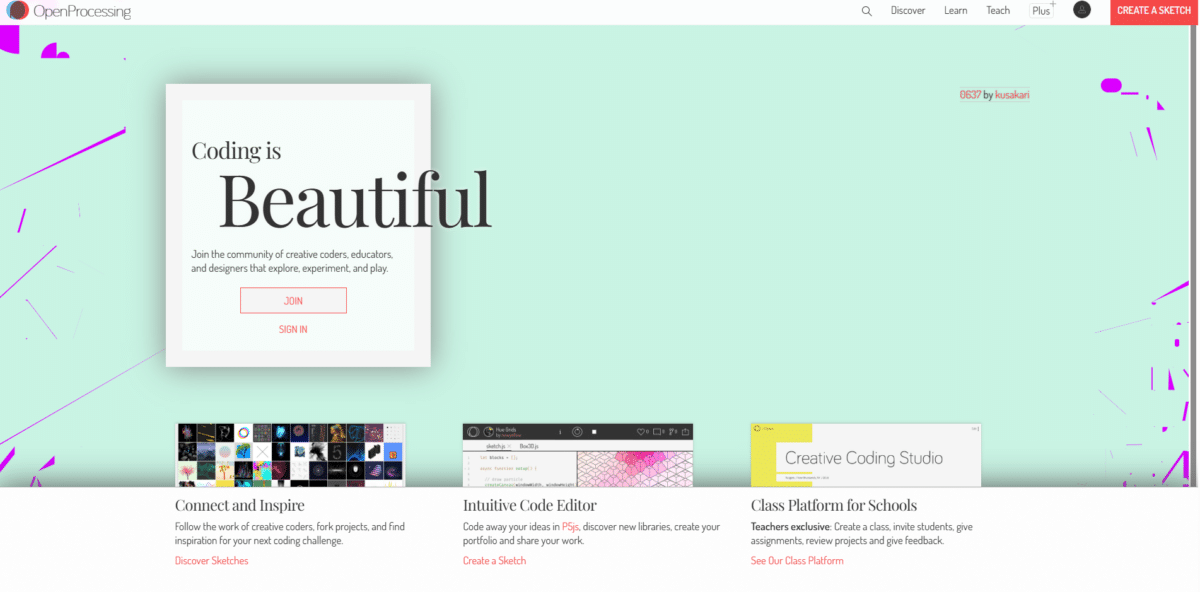Screen dimensions: 1200x592
Task: Open the Creative Coding Studio thumbnail
Action: coord(866,455)
